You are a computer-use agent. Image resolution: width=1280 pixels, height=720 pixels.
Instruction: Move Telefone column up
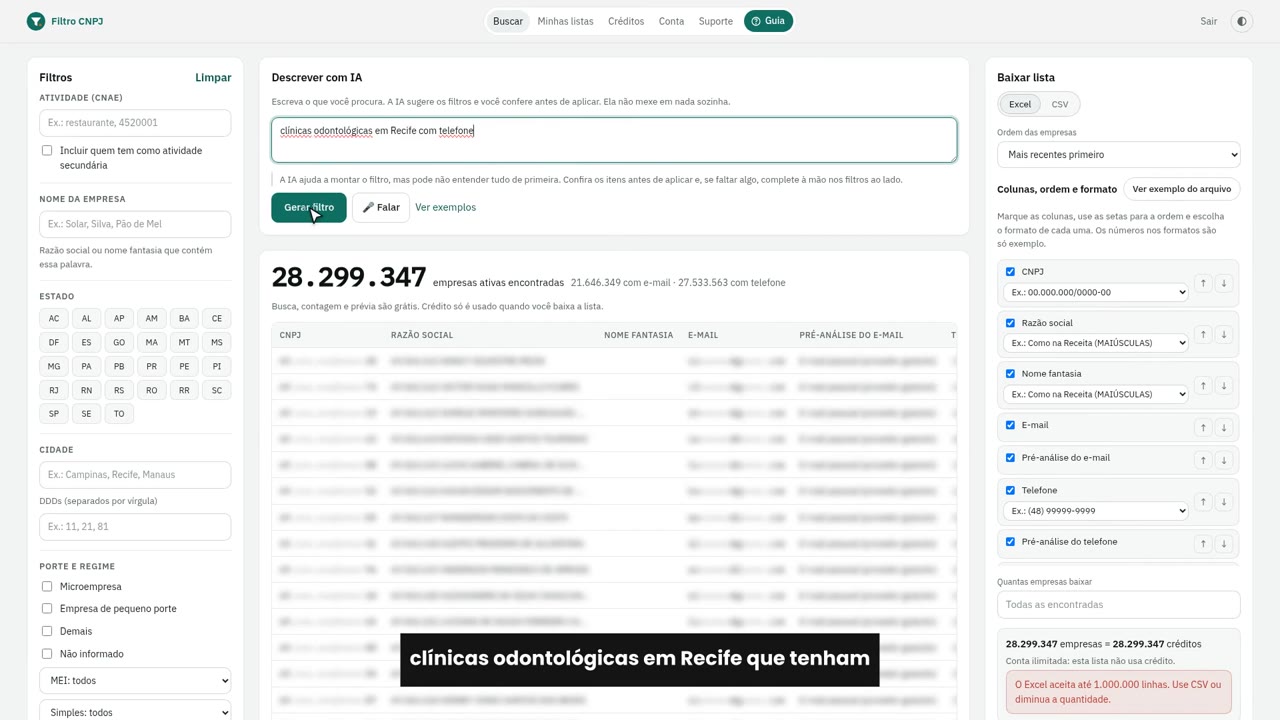tap(1203, 502)
